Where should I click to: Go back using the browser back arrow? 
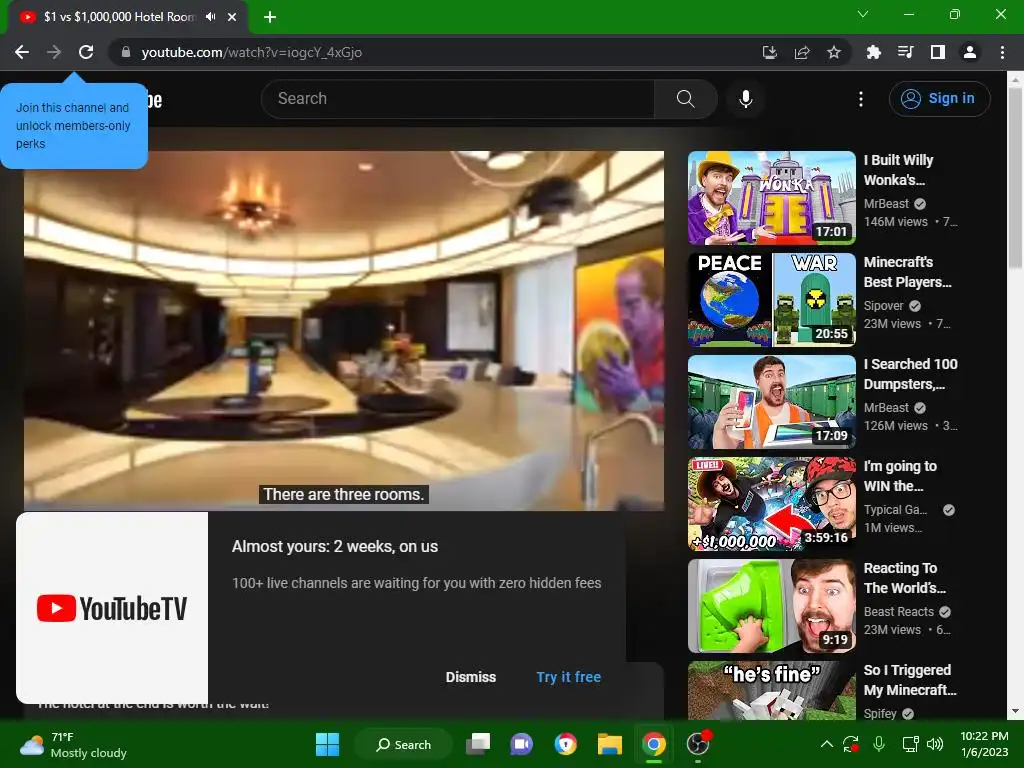point(22,52)
